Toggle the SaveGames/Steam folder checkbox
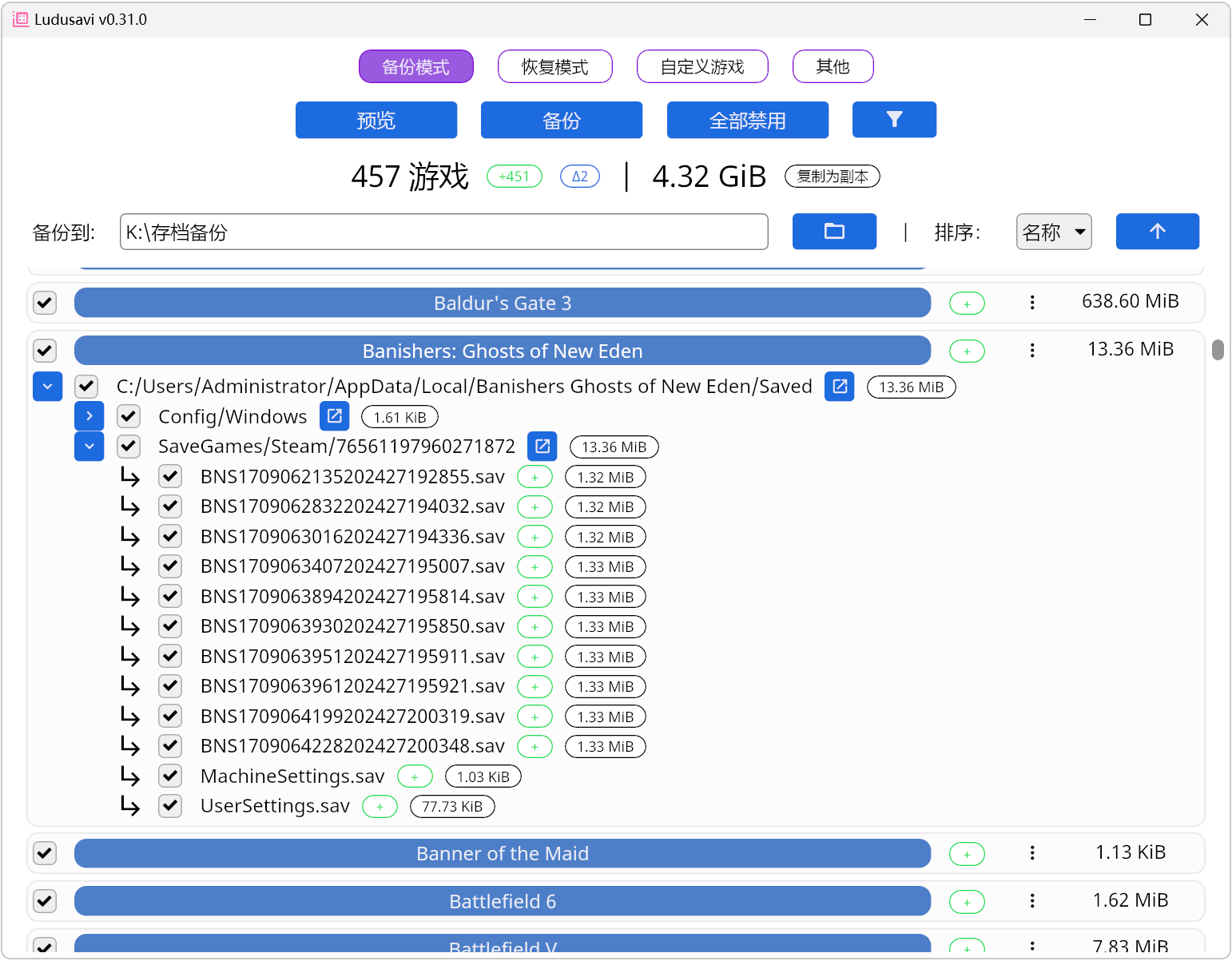Viewport: 1232px width, 961px height. [x=129, y=447]
